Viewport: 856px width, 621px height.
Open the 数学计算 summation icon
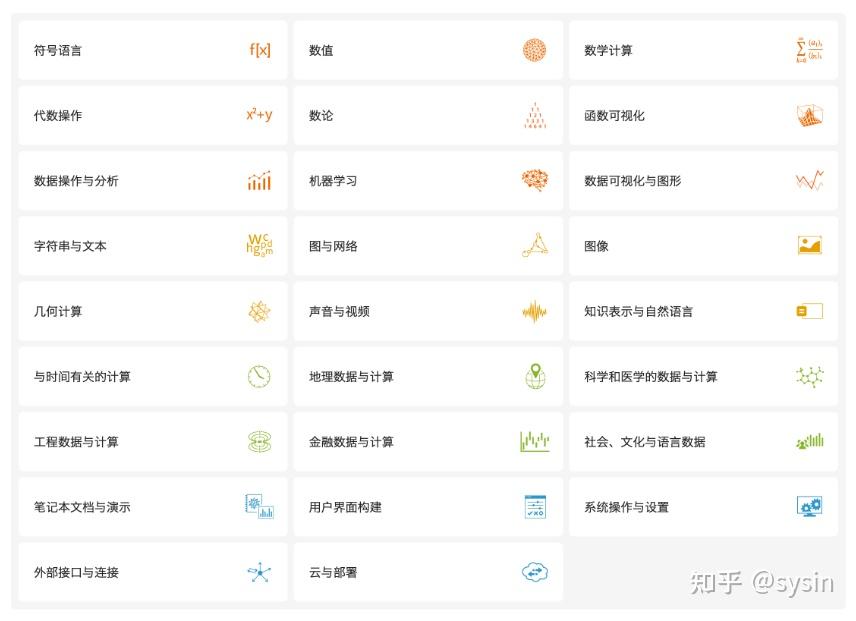(808, 50)
